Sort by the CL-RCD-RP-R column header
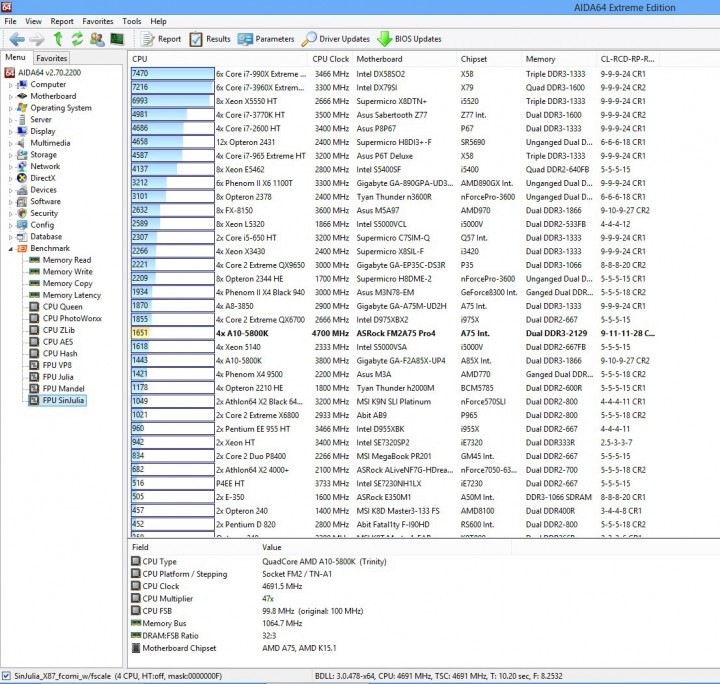This screenshot has width=720, height=684. coord(628,59)
